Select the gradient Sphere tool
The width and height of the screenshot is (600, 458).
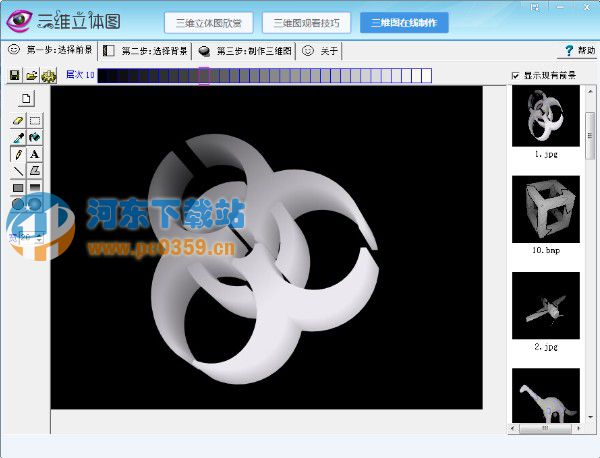pyautogui.click(x=35, y=204)
